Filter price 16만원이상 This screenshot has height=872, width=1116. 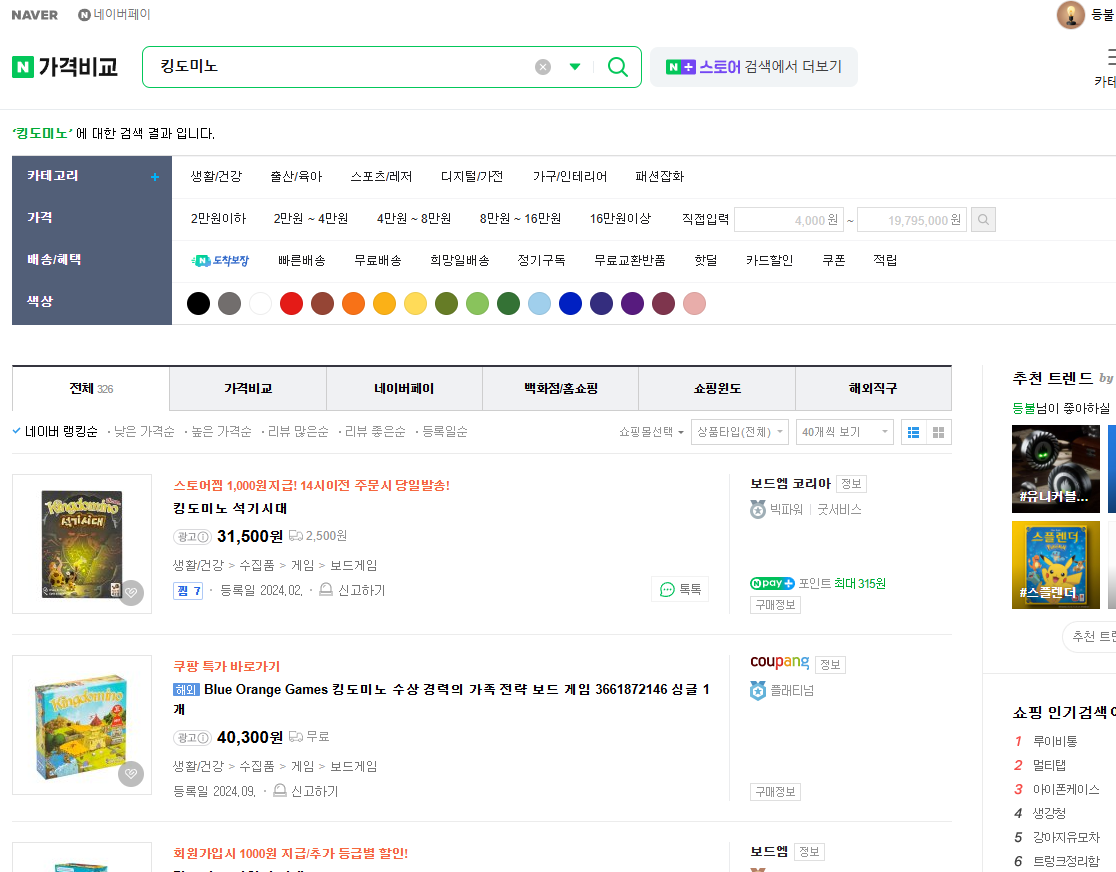tap(620, 219)
